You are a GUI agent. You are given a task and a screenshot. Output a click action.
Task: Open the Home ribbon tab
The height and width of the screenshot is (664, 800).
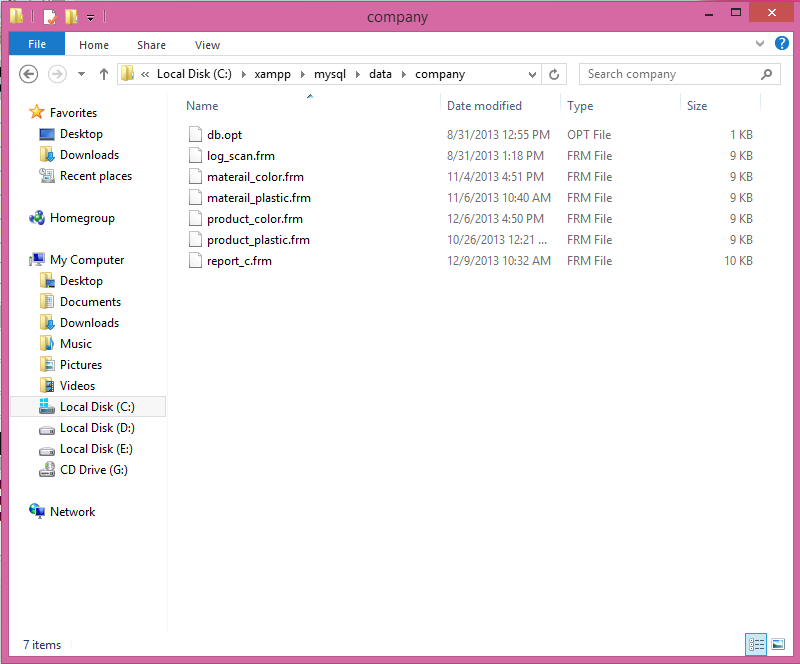94,45
